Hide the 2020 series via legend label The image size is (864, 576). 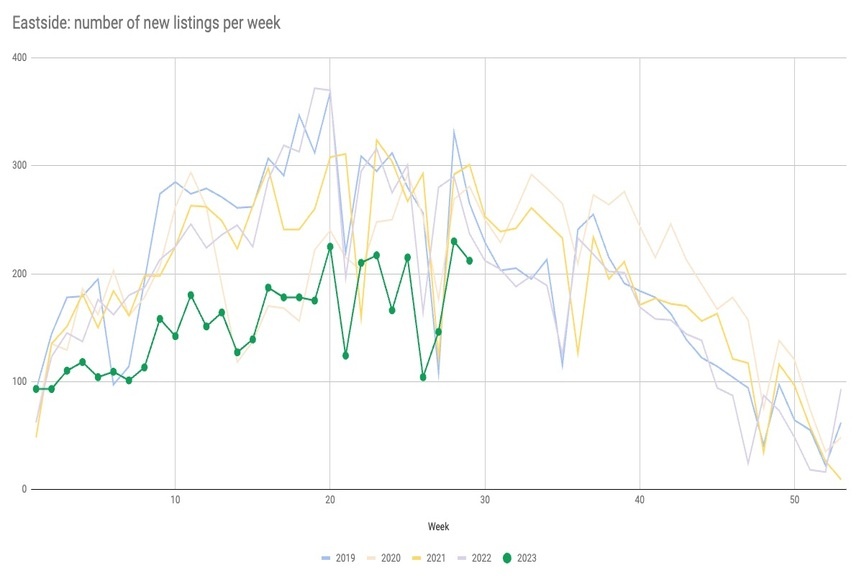pyautogui.click(x=392, y=558)
